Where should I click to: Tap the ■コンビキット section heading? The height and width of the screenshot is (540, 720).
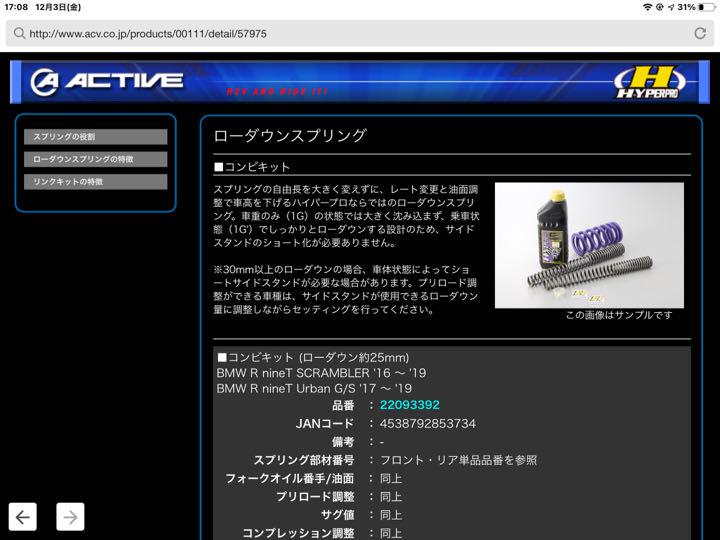pos(252,167)
